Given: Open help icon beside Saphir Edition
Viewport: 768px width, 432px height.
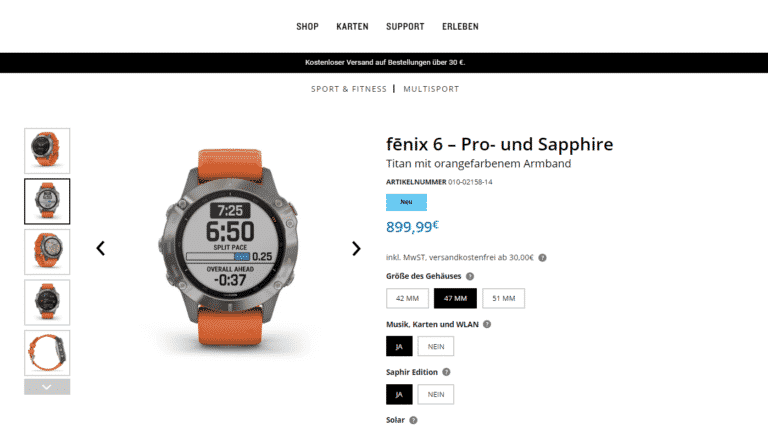Looking at the screenshot, I should tap(446, 372).
